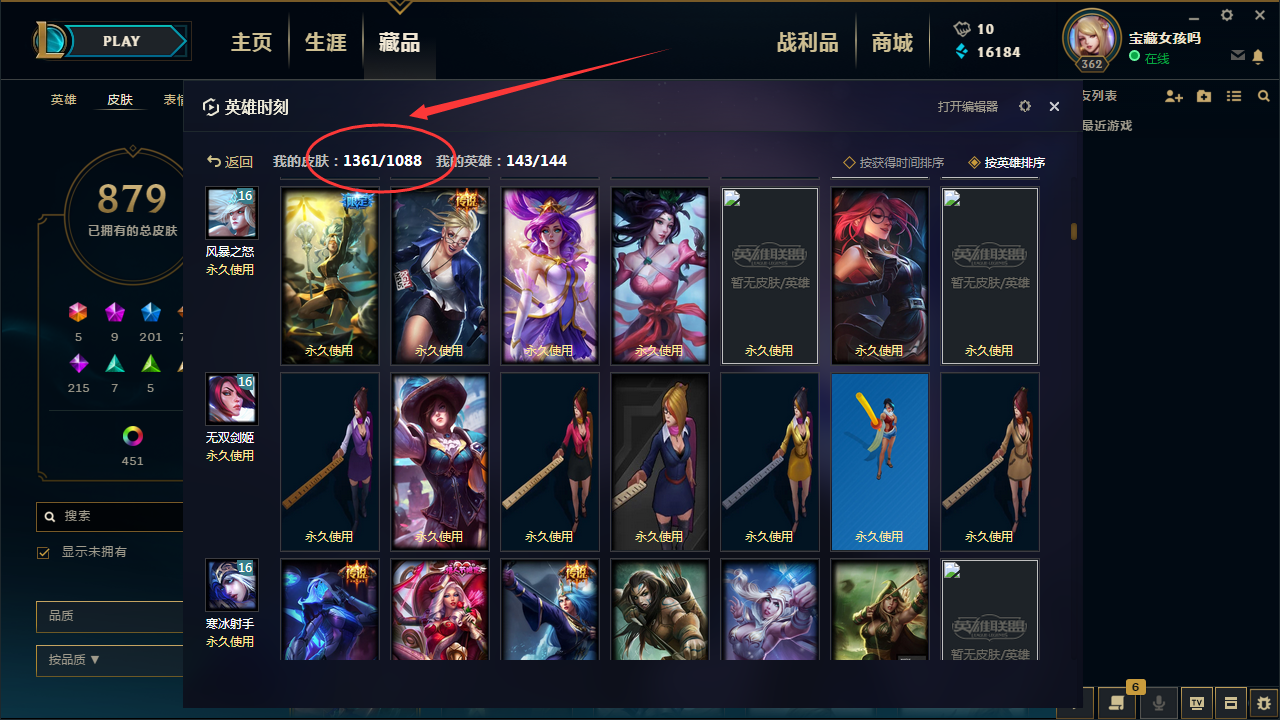1280x720 pixels.
Task: Expand the 按品质 grouping dropdown
Action: click(x=109, y=660)
